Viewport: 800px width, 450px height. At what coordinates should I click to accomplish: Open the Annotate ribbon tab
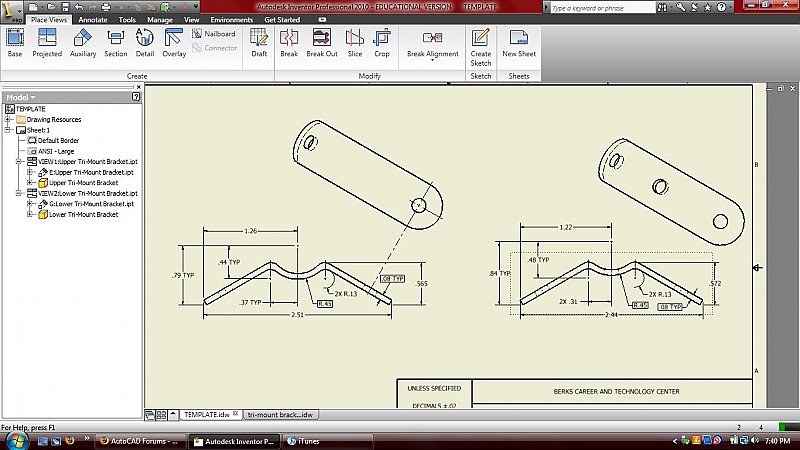click(93, 20)
